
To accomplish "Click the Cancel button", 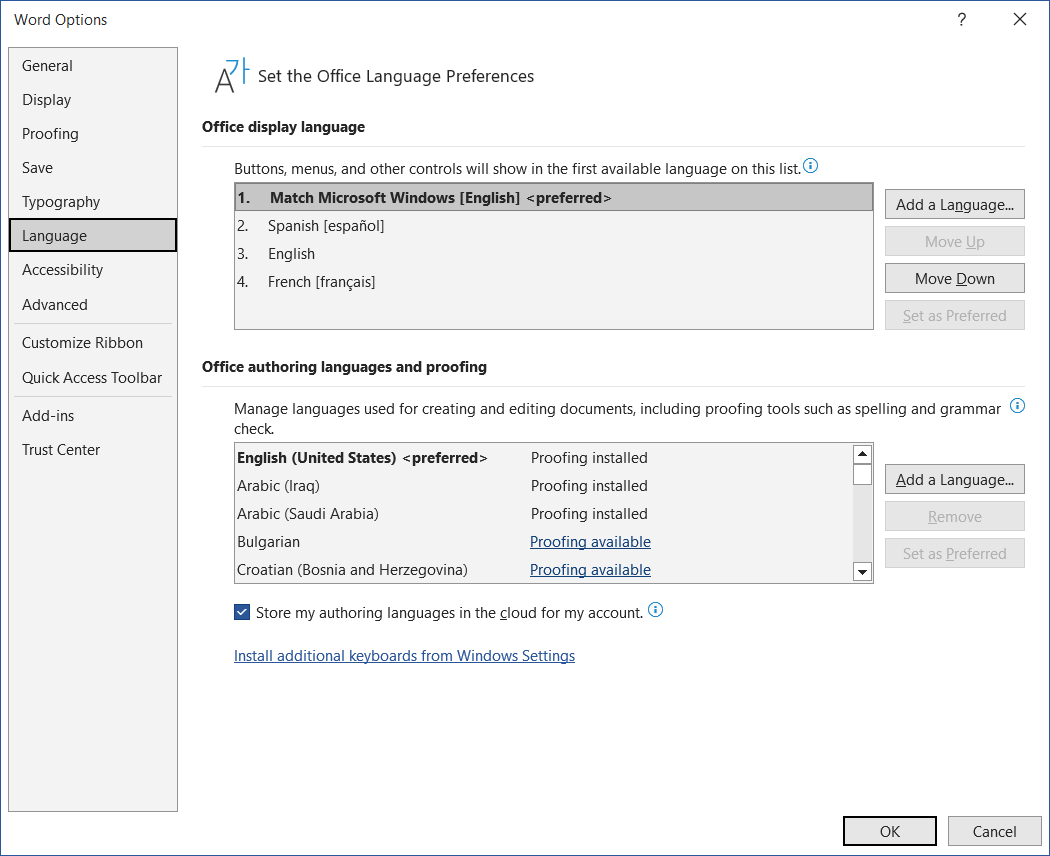I will coord(994,831).
